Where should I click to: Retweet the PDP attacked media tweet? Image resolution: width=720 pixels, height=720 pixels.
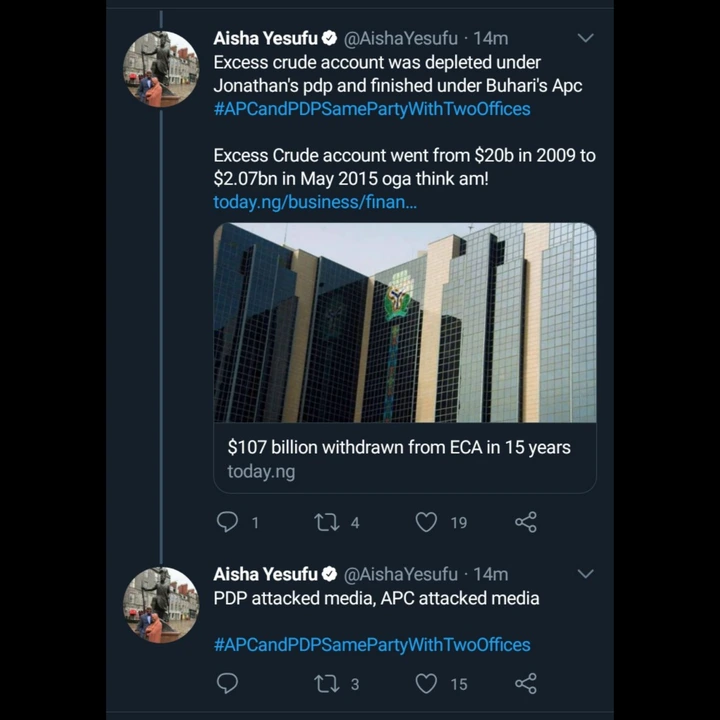pyautogui.click(x=327, y=684)
